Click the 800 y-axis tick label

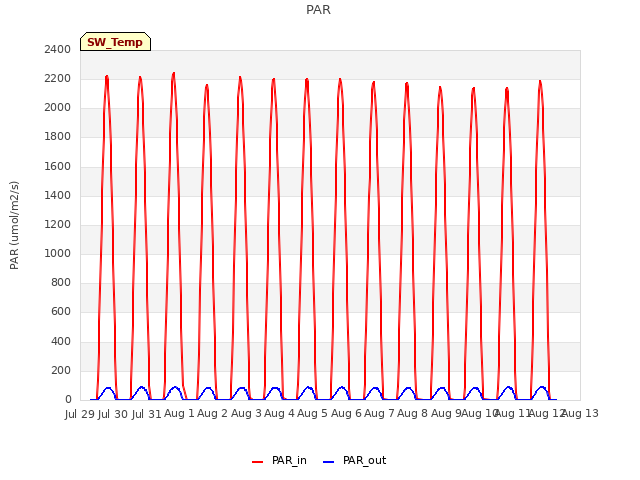click(61, 282)
